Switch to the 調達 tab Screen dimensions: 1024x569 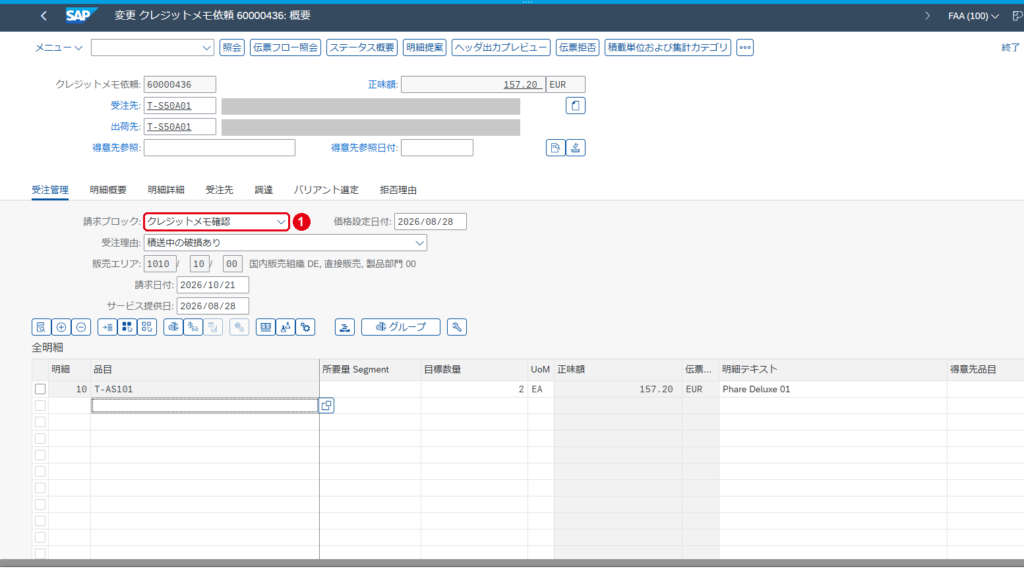click(264, 190)
